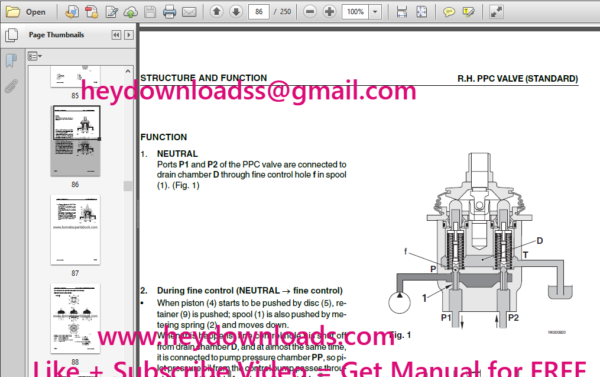Open the Attachments paperclip panel
Screen dimensions: 600x377
(11, 86)
